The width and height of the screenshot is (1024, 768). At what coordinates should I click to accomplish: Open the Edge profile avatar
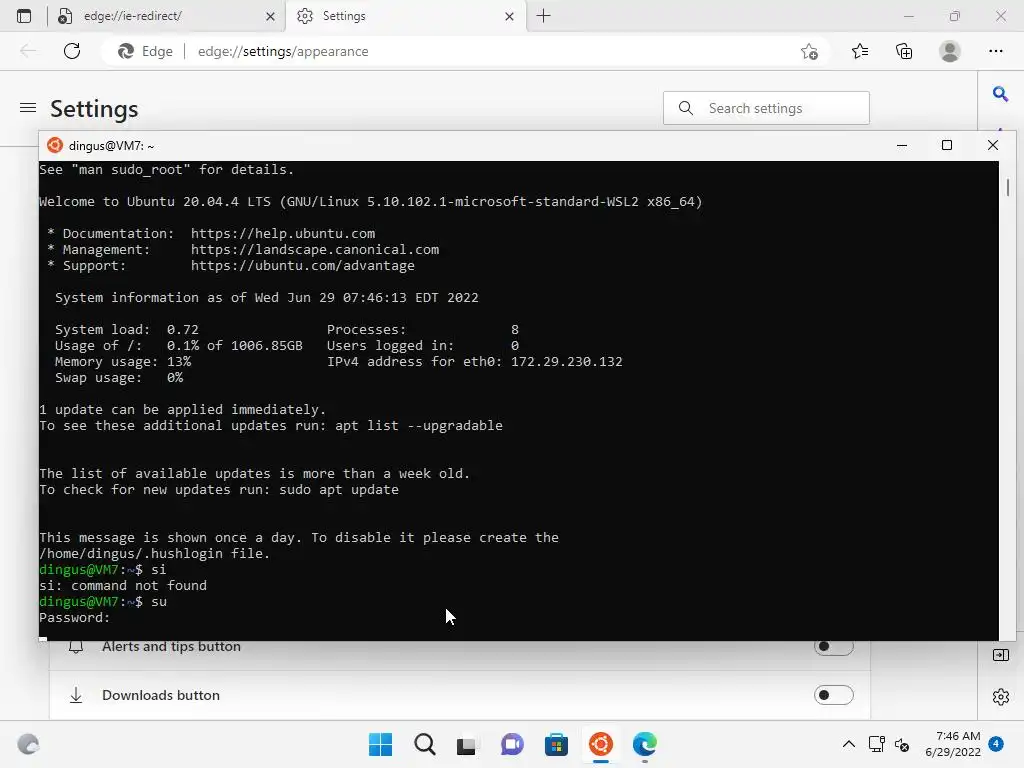pos(950,51)
